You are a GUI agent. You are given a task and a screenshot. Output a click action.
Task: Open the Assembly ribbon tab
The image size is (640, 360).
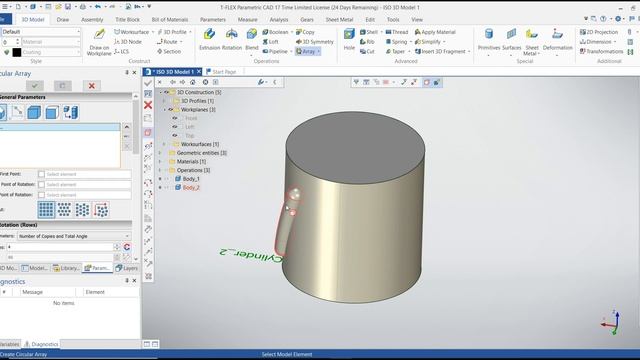tap(92, 20)
